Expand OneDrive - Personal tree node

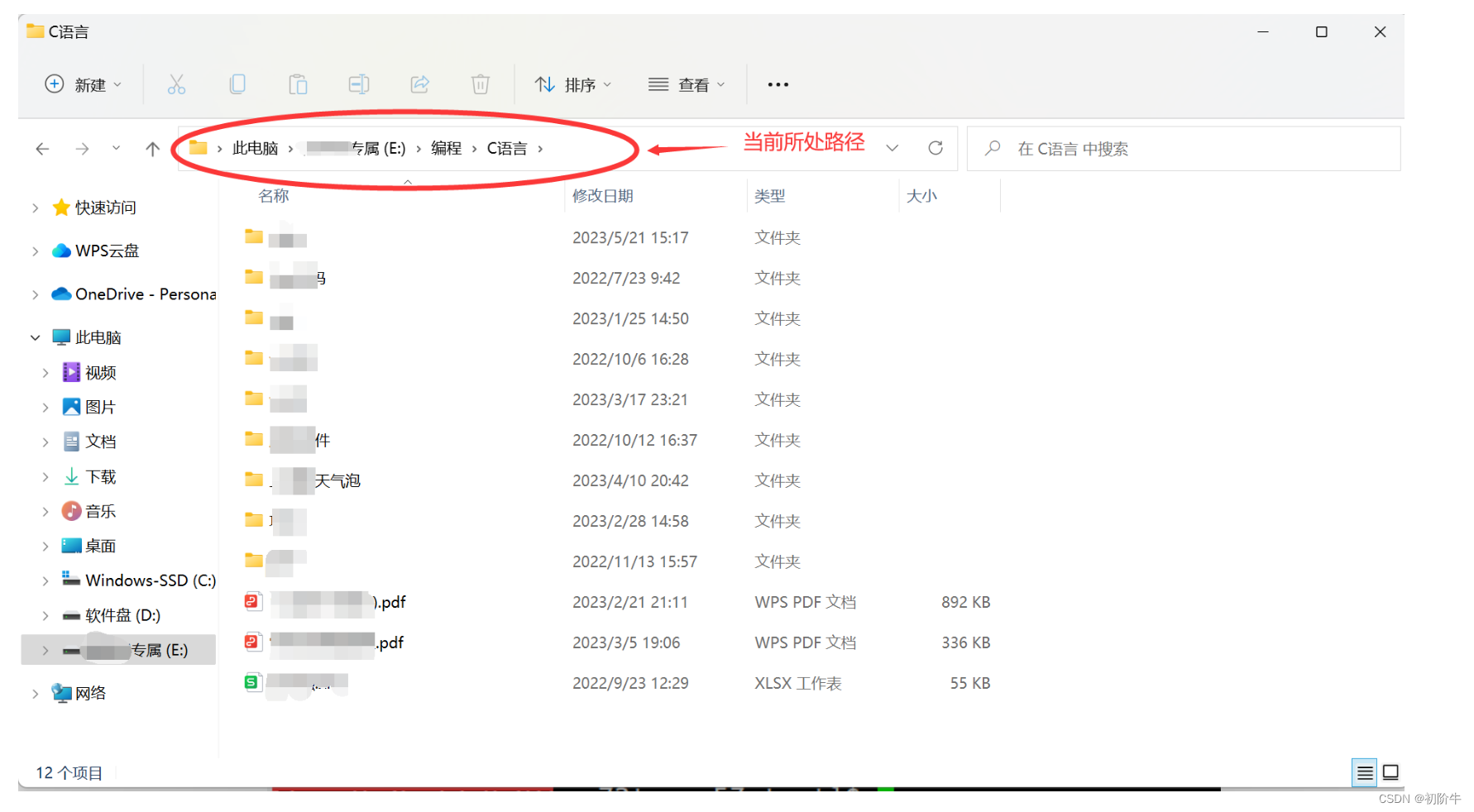[x=35, y=294]
